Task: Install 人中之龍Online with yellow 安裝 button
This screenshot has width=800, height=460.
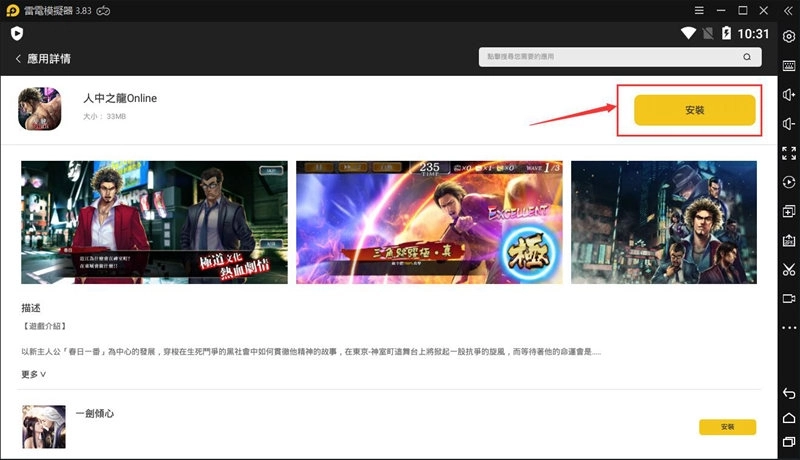Action: click(694, 110)
